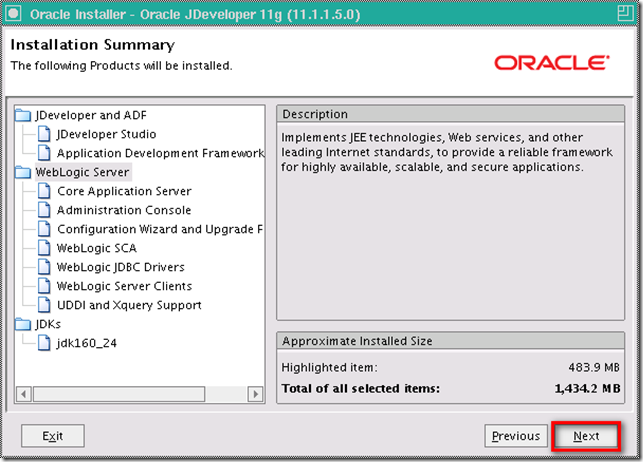
Task: Click the total size value 1,434.2 MB
Action: (x=587, y=388)
